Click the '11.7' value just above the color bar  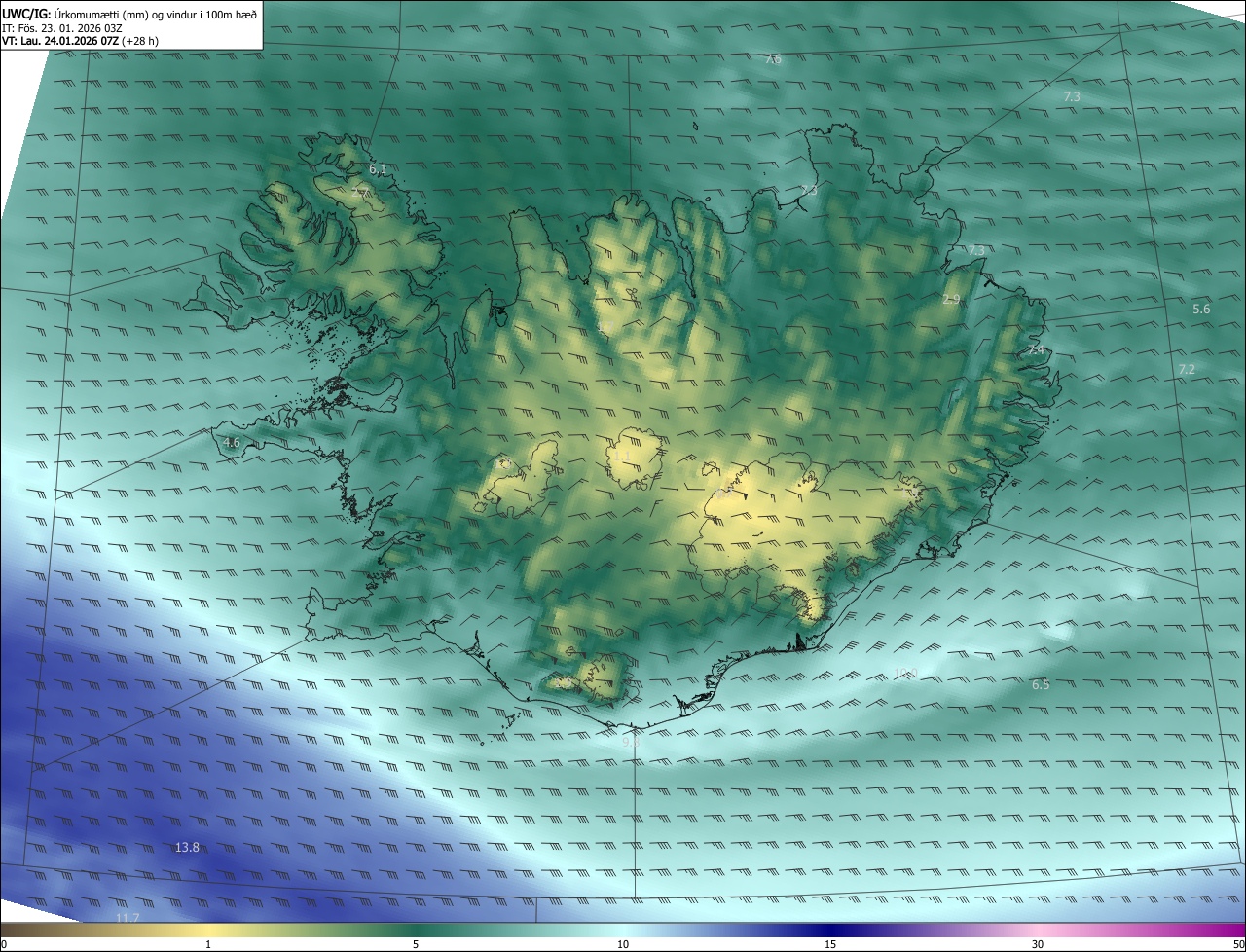coord(128,918)
